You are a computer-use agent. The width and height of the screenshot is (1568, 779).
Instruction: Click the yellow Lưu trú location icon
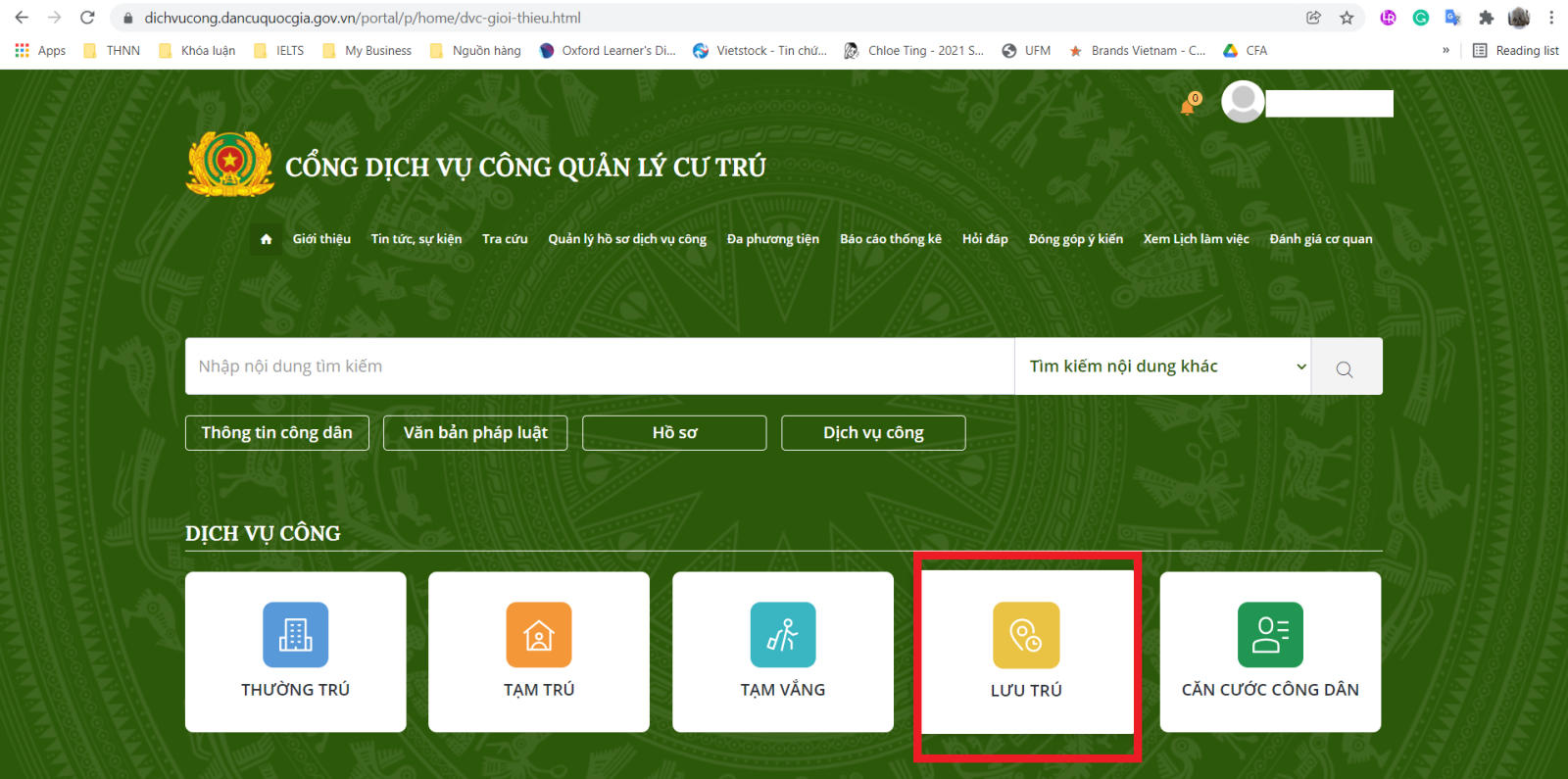coord(1026,635)
